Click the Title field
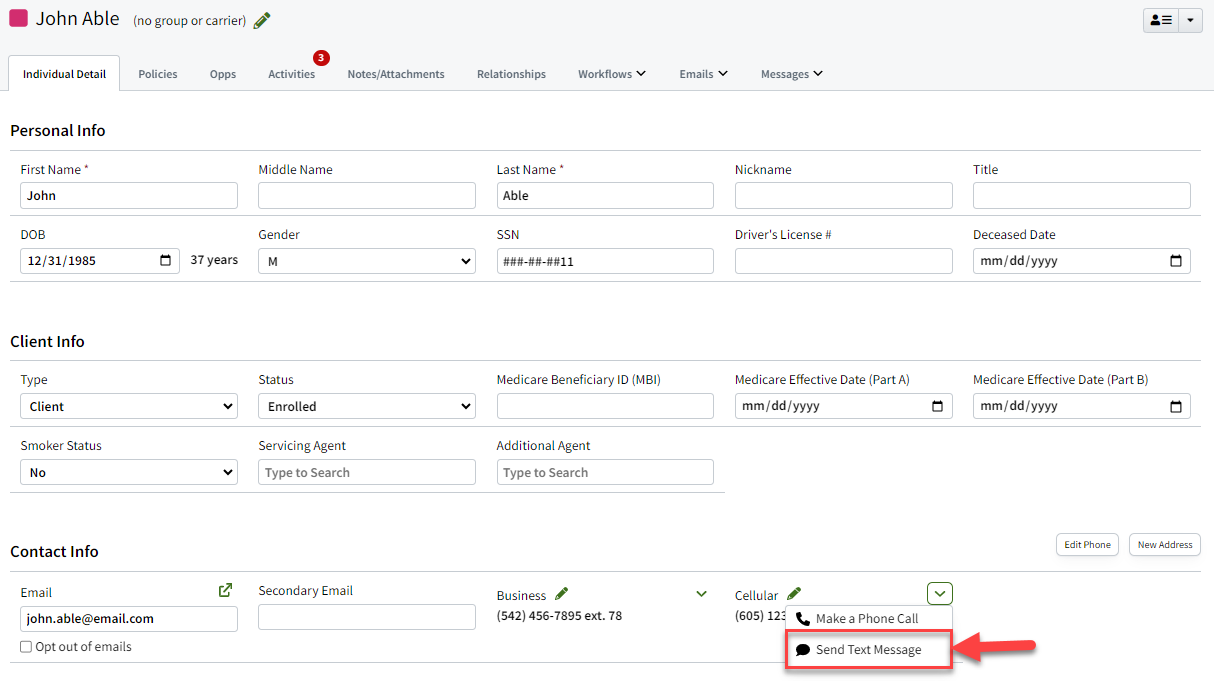Image resolution: width=1214 pixels, height=681 pixels. click(x=1082, y=195)
